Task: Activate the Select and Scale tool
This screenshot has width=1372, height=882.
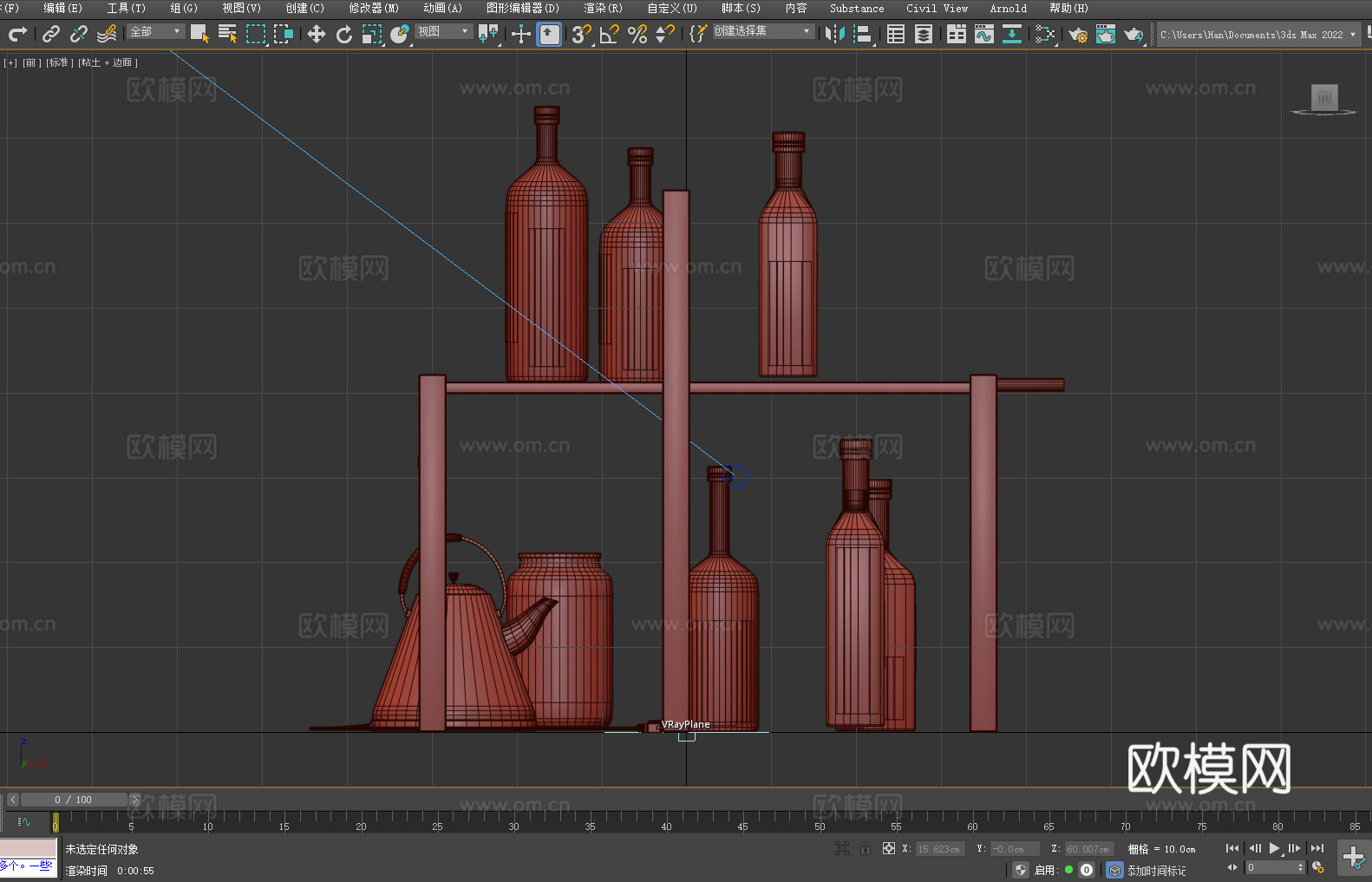Action: coord(372,34)
